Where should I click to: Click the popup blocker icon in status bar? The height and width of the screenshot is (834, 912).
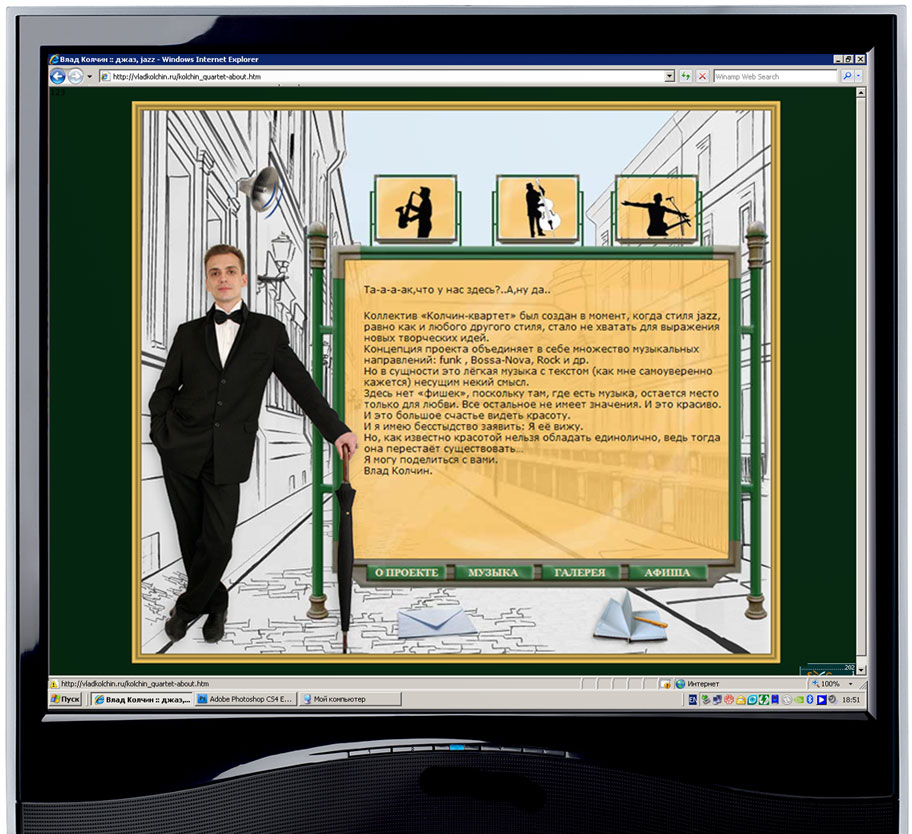pyautogui.click(x=666, y=684)
